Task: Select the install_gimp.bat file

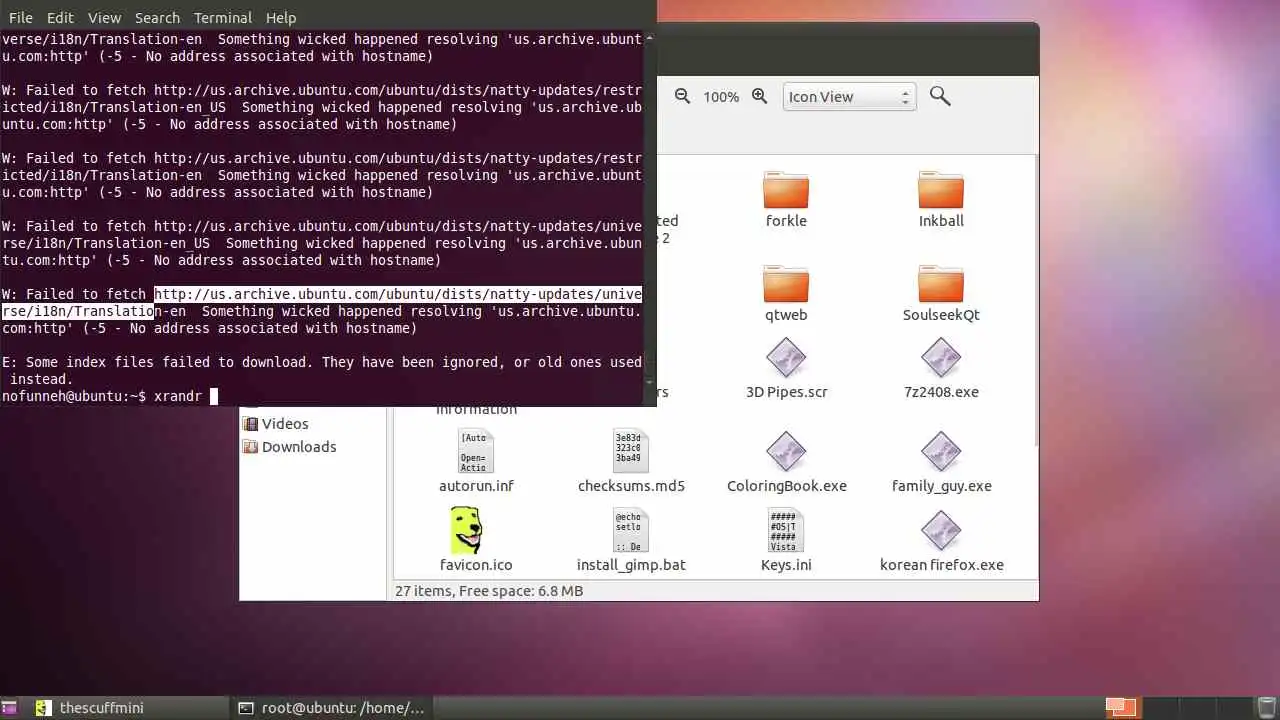Action: 631,541
